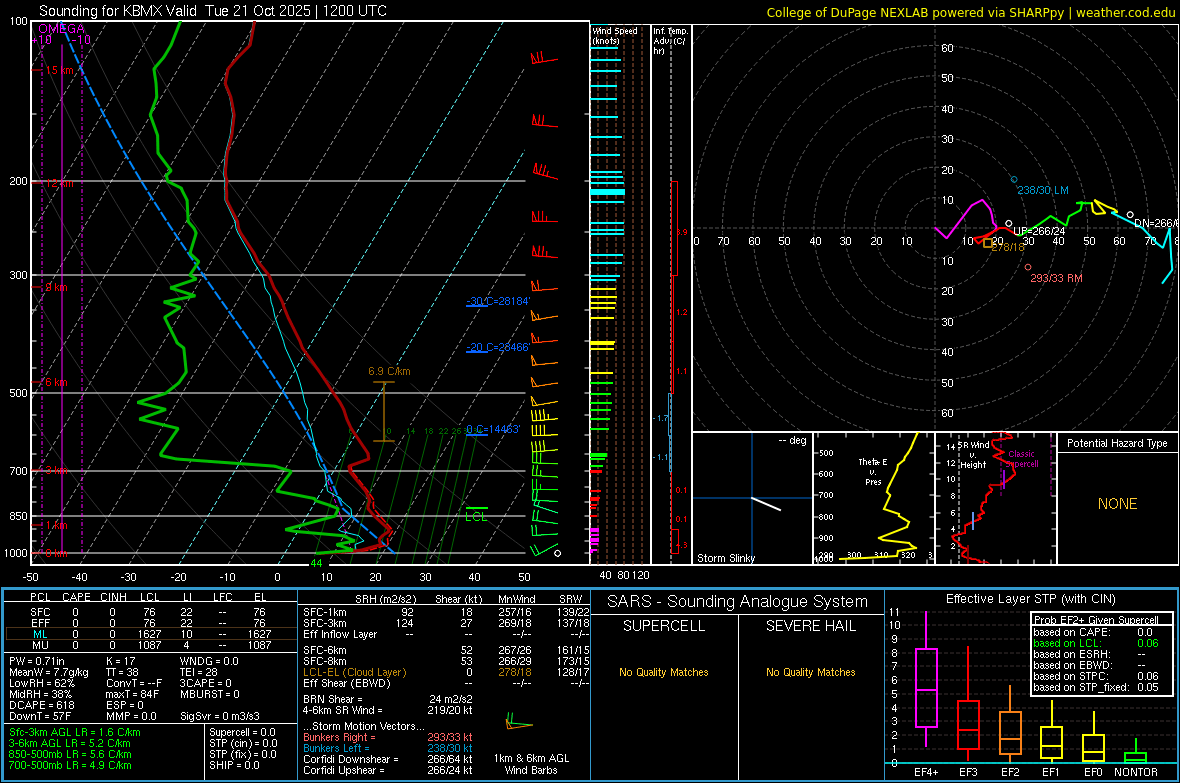
Task: Click the -30 C=28184' level label
Action: pos(498,301)
